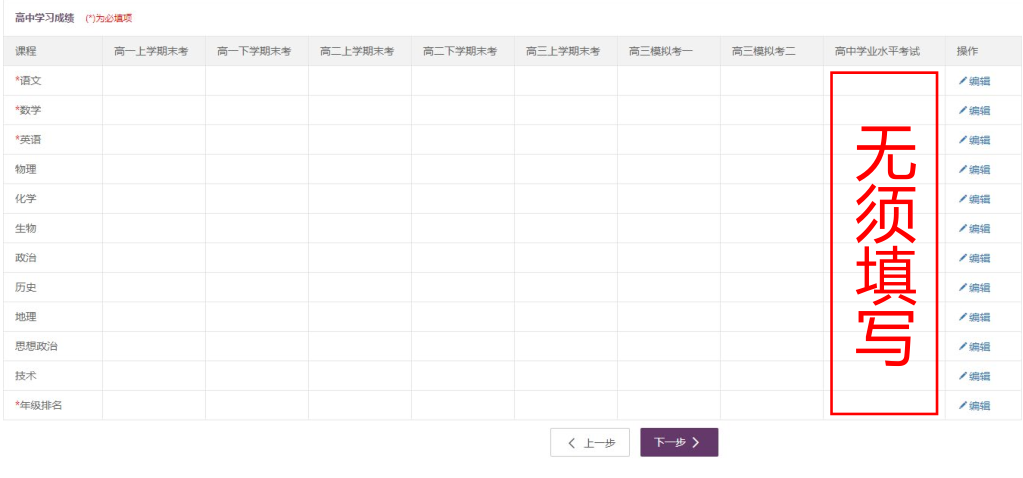Click the edit pencil icon for 化学 row

963,199
